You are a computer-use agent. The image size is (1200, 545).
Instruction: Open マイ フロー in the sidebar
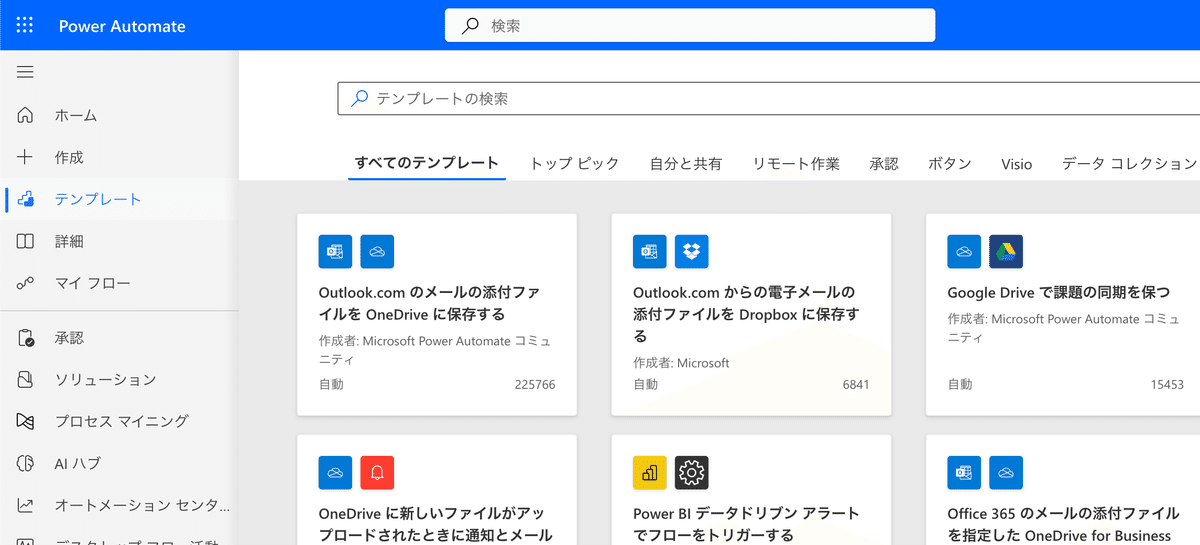coord(119,283)
